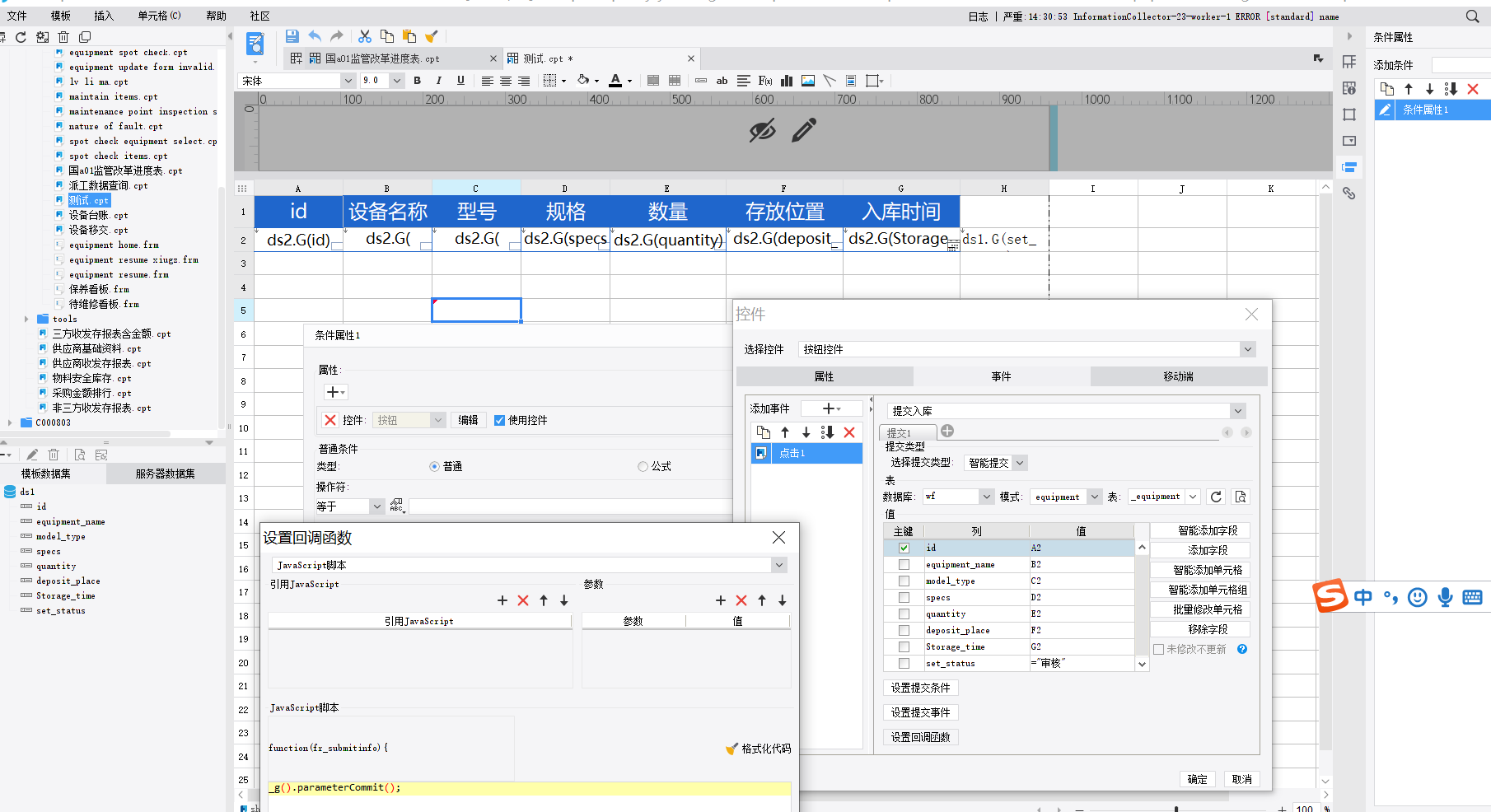This screenshot has height=812, width=1491.
Task: Check primary key for equipment_name
Action: [904, 564]
